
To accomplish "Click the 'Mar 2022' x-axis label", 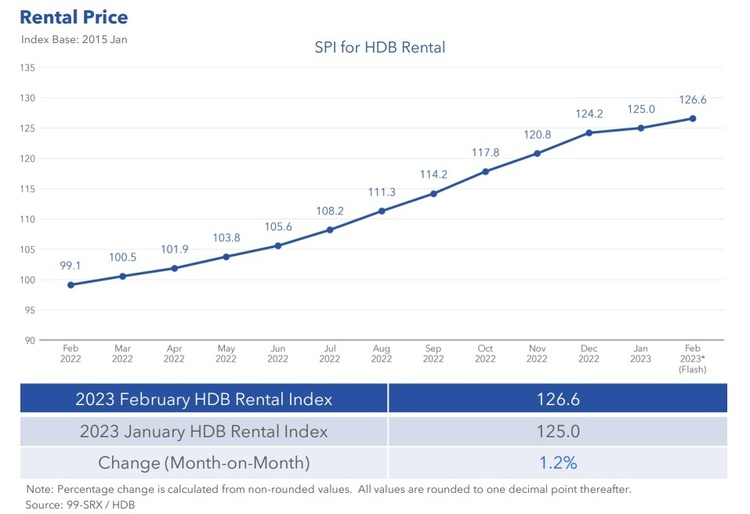I will [x=122, y=353].
